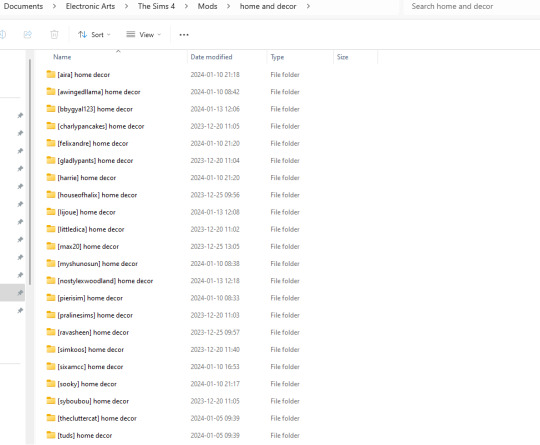540x445 pixels.
Task: Click date 2024-01-10 16:53 of sixamcc row
Action: click(x=215, y=367)
